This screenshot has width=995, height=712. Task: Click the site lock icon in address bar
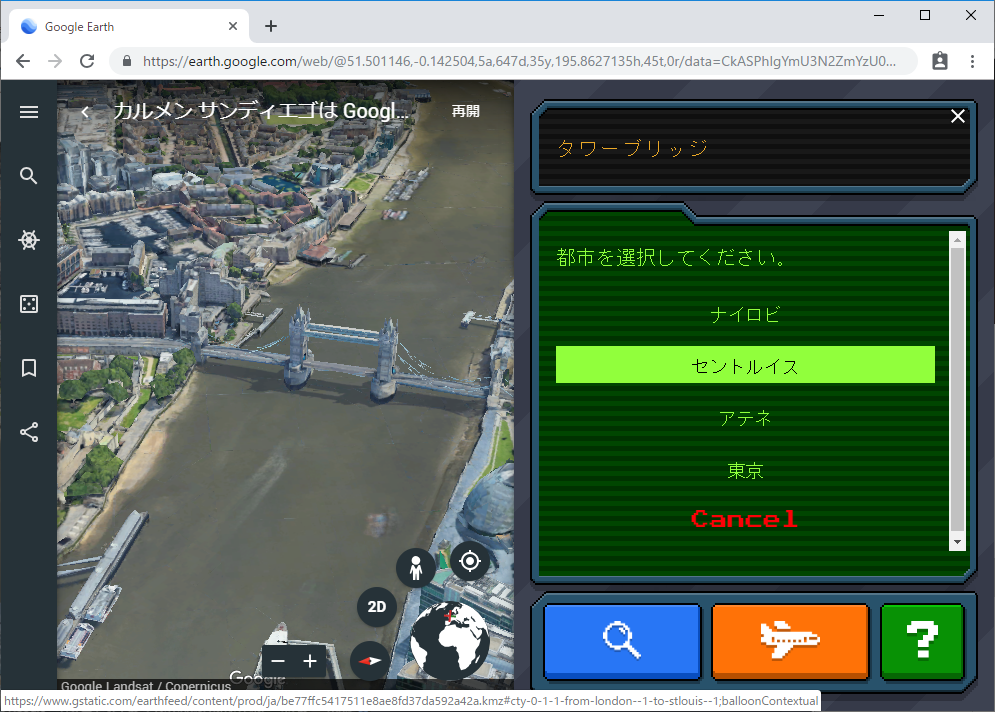click(x=127, y=61)
